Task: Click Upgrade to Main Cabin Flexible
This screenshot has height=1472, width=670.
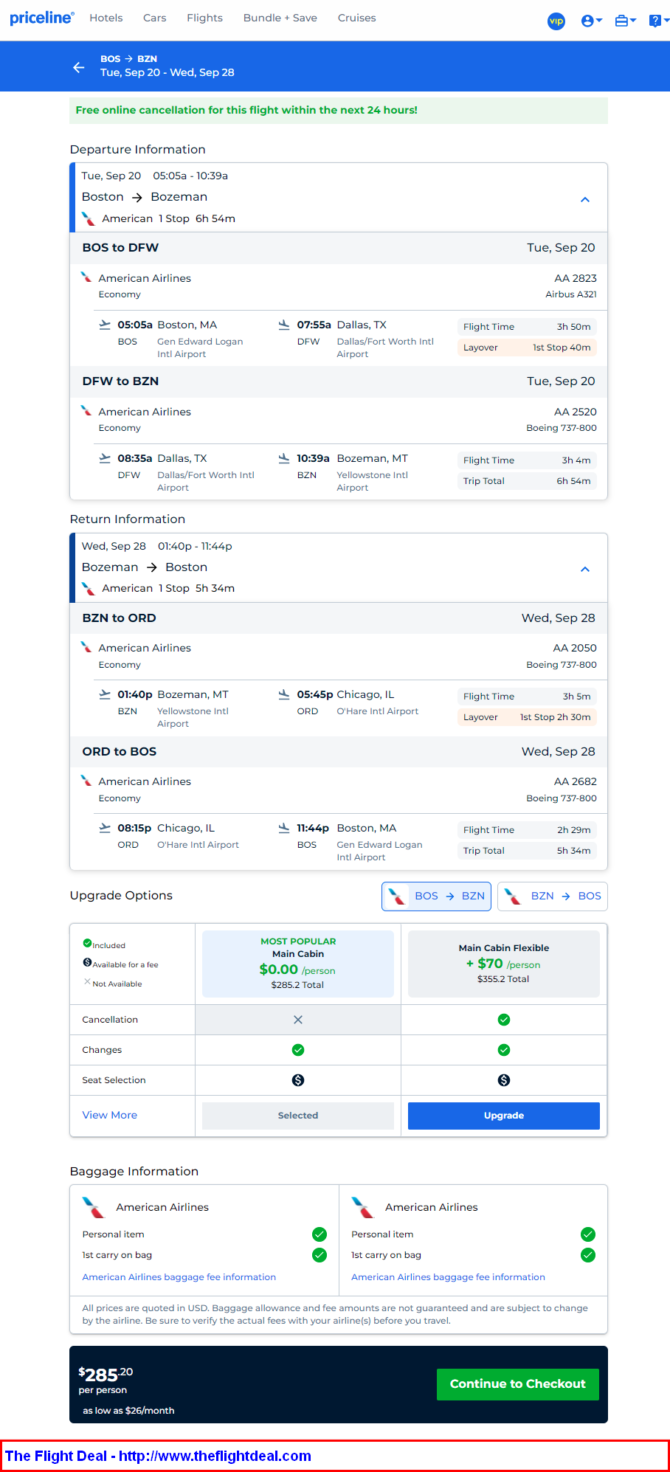Action: point(504,1116)
